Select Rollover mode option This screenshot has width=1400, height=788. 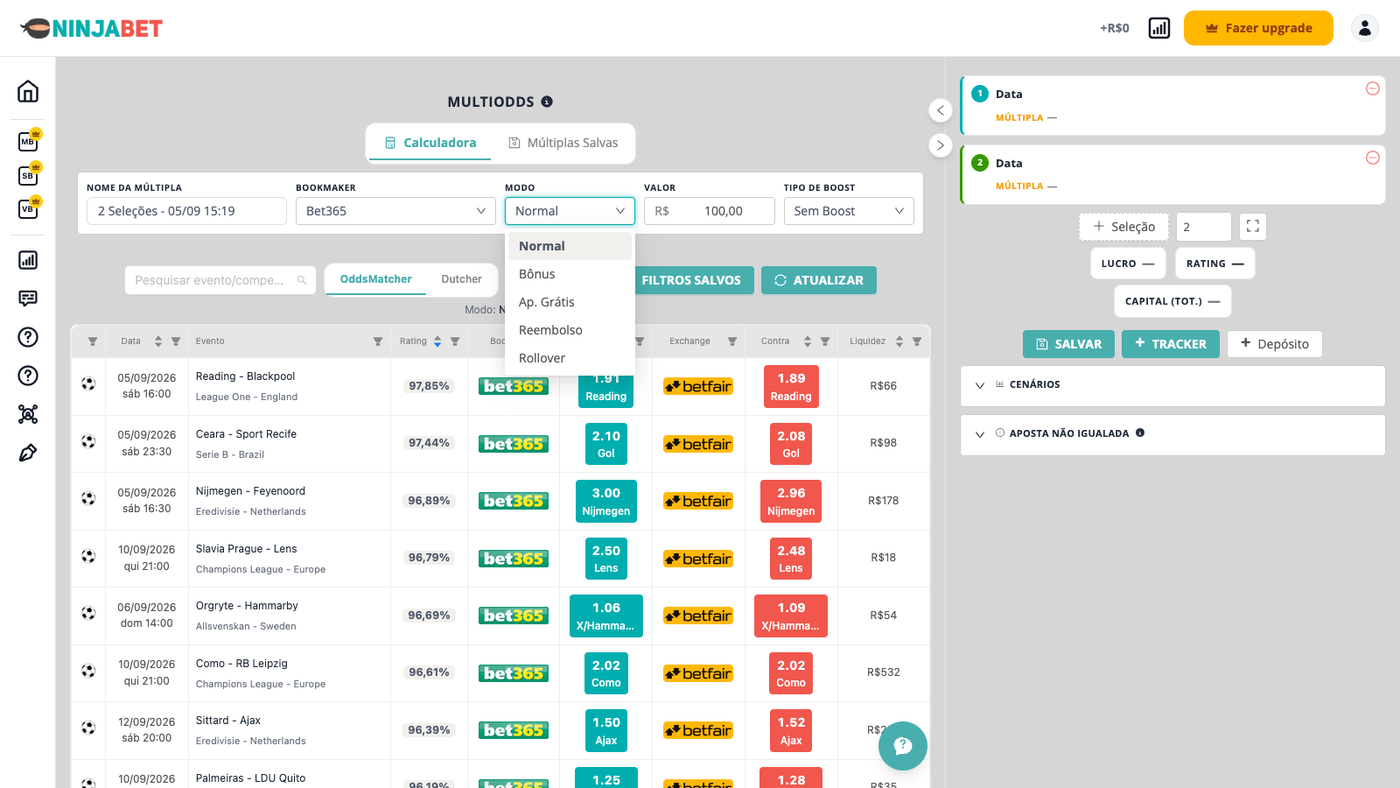coord(570,358)
